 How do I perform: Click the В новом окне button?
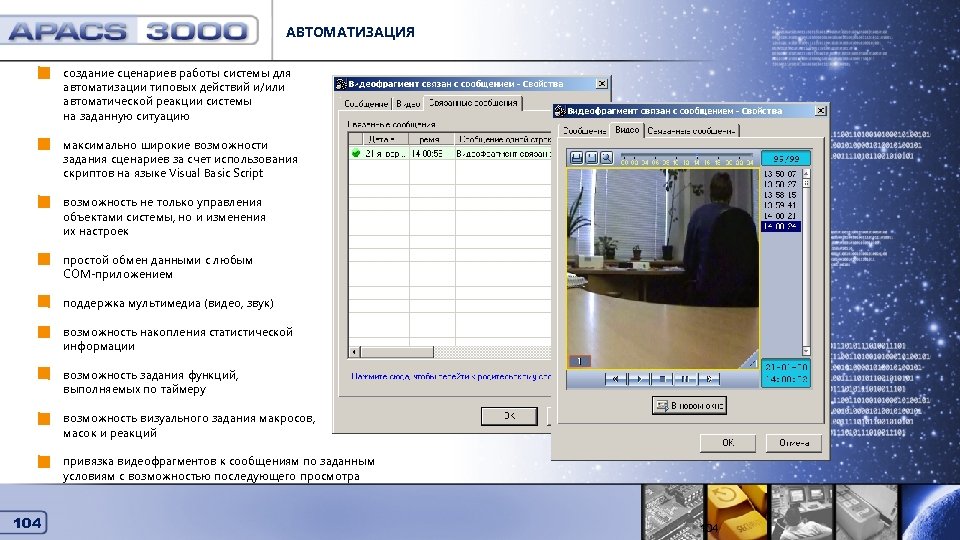[689, 405]
